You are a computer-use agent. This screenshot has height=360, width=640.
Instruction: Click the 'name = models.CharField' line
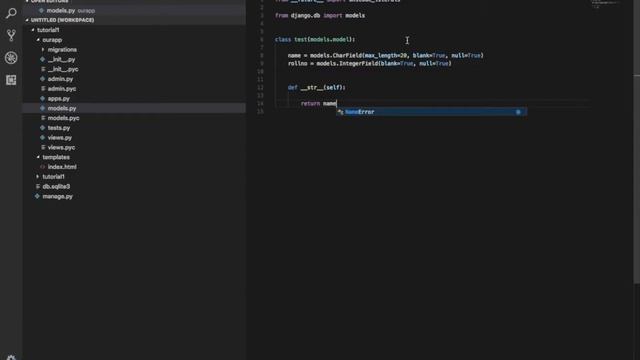pos(385,56)
